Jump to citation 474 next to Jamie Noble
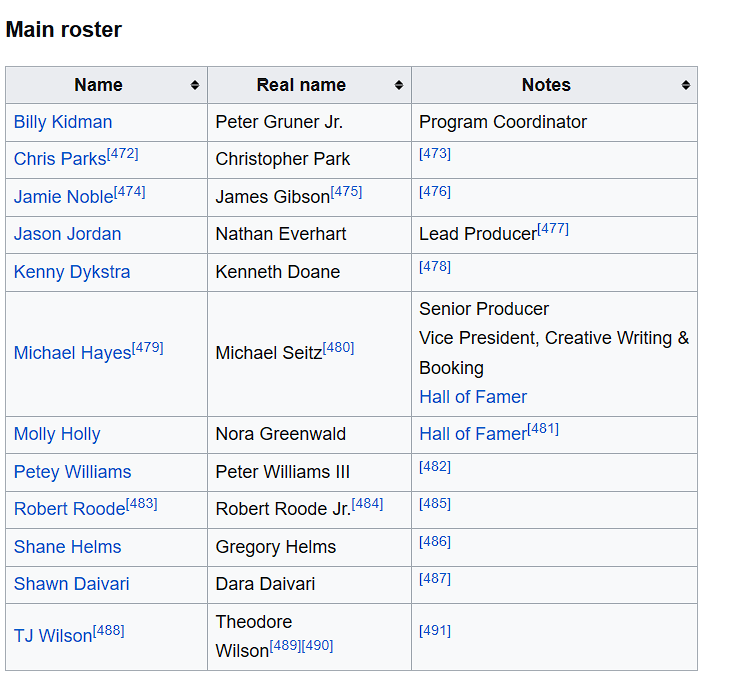The width and height of the screenshot is (740, 697). [130, 192]
